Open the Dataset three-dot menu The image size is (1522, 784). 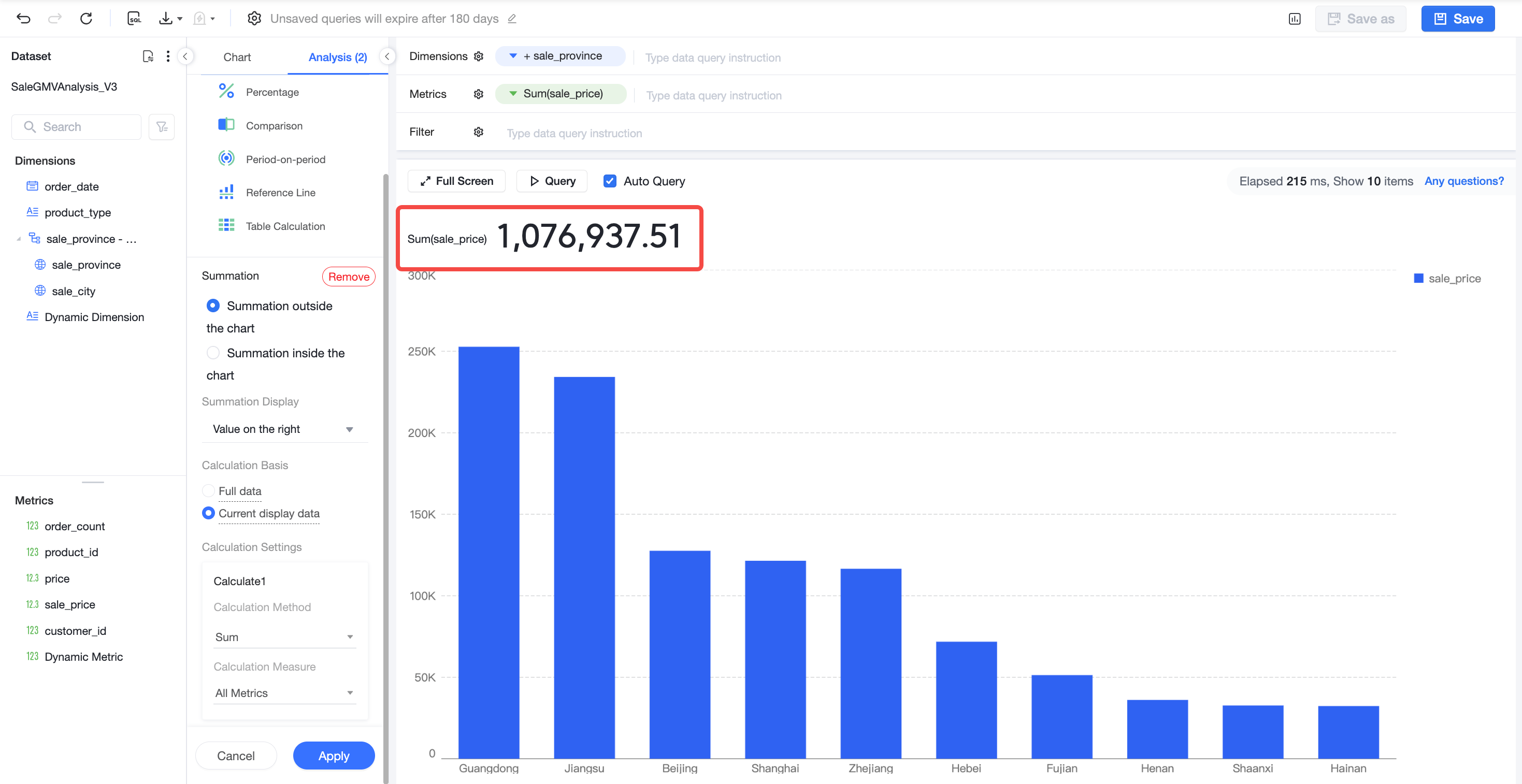pos(168,56)
